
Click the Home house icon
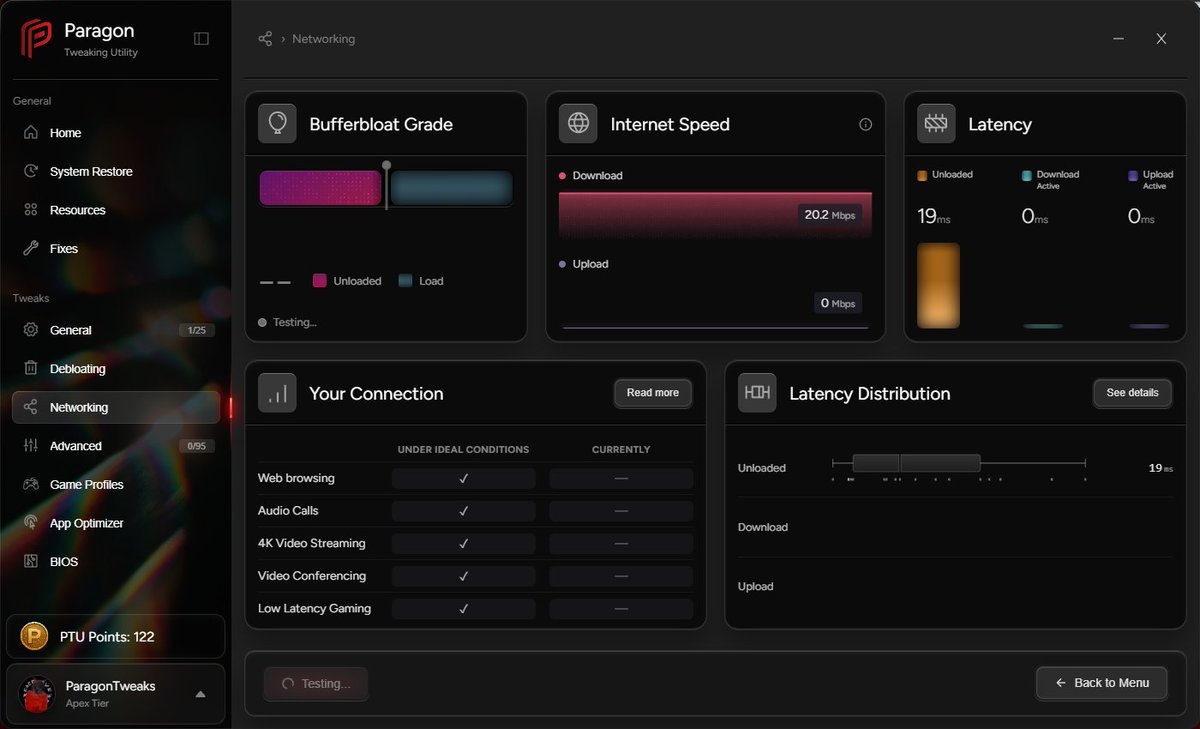click(31, 133)
